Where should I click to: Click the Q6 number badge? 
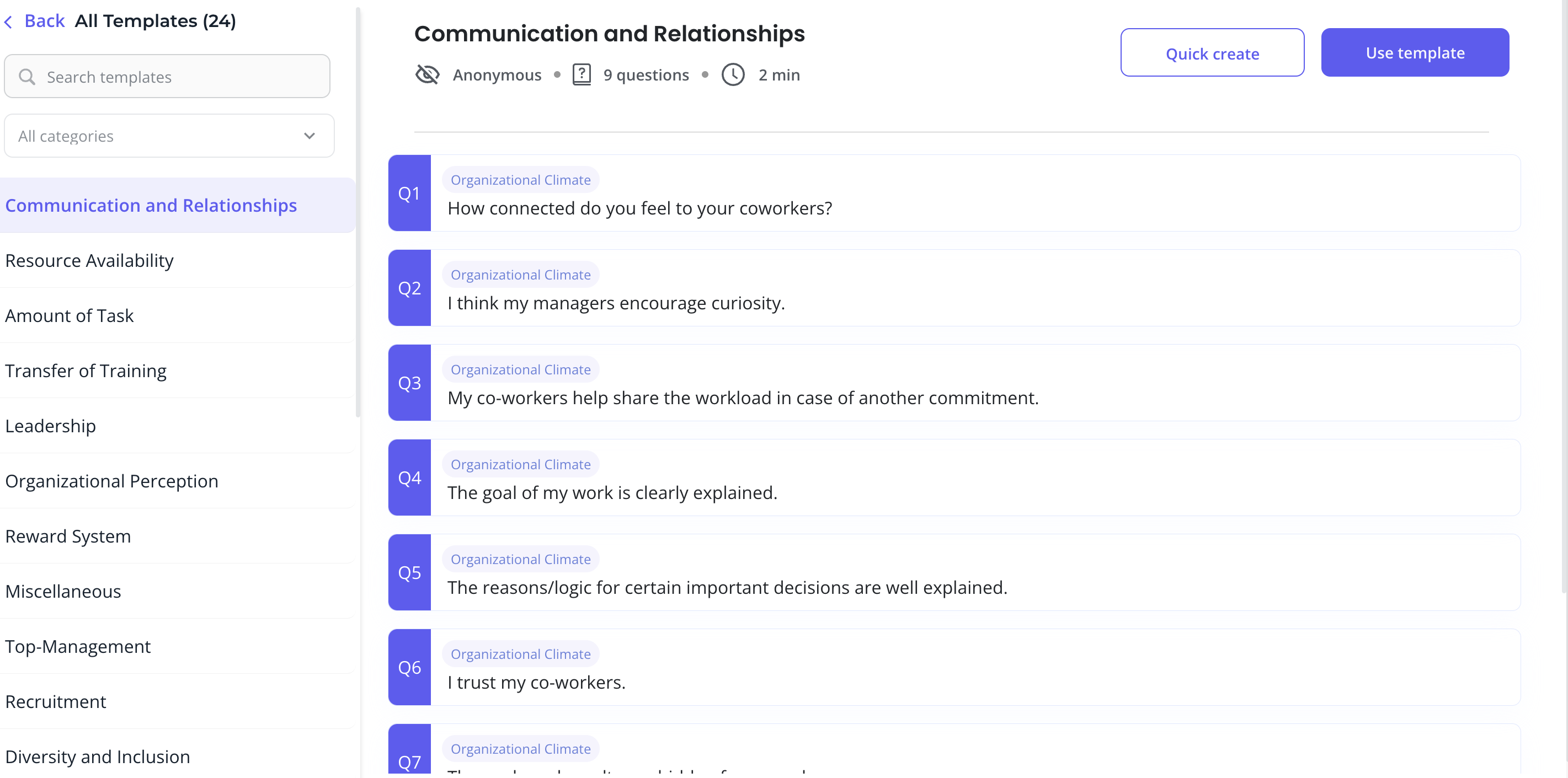point(409,668)
